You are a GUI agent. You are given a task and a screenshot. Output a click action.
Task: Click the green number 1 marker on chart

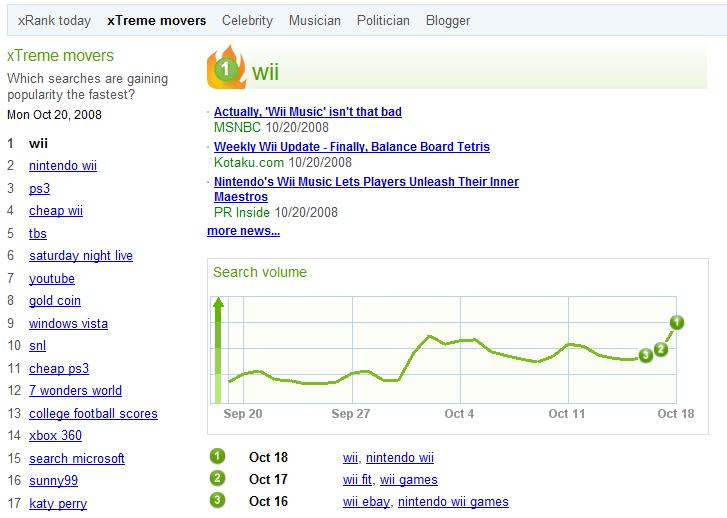(677, 322)
